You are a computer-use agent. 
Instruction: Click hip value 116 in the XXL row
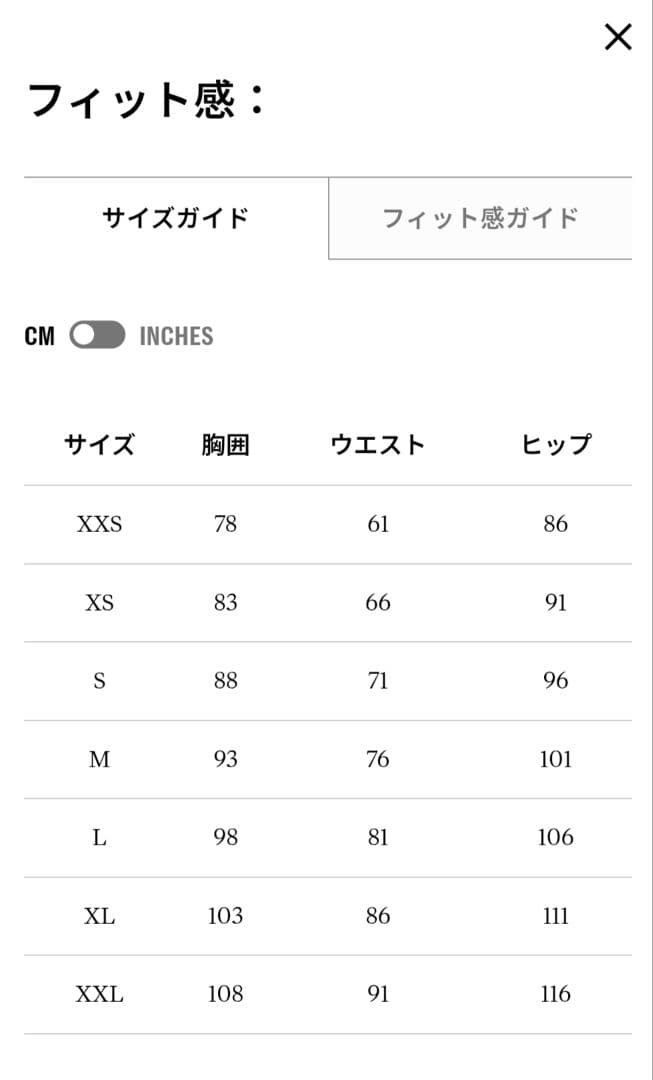coord(555,995)
